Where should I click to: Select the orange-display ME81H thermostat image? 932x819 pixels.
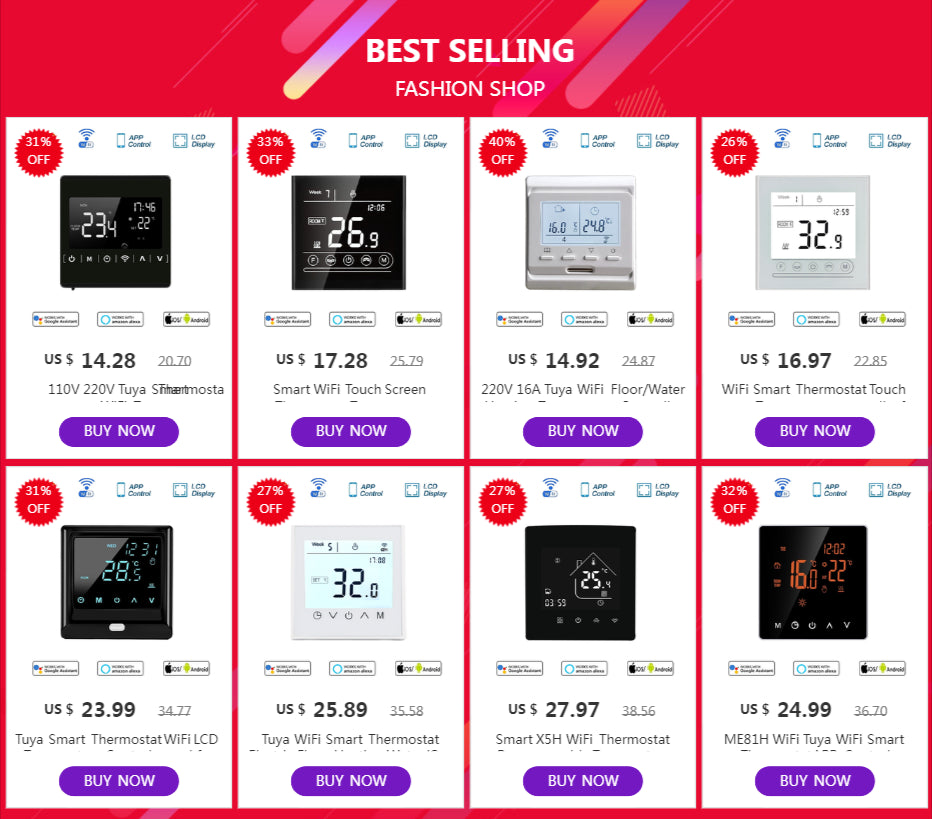point(813,582)
